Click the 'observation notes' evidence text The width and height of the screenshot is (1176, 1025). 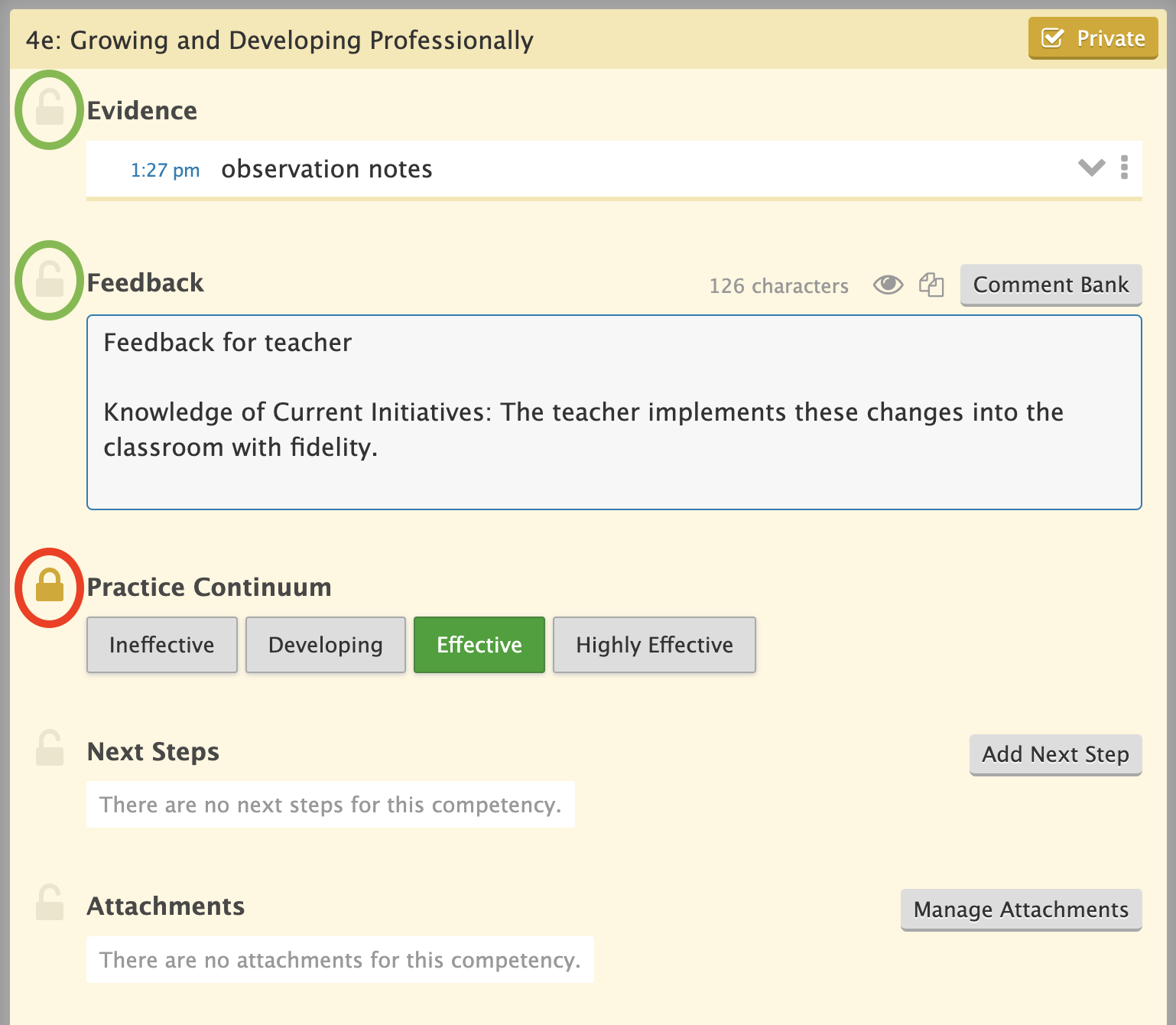tap(326, 169)
